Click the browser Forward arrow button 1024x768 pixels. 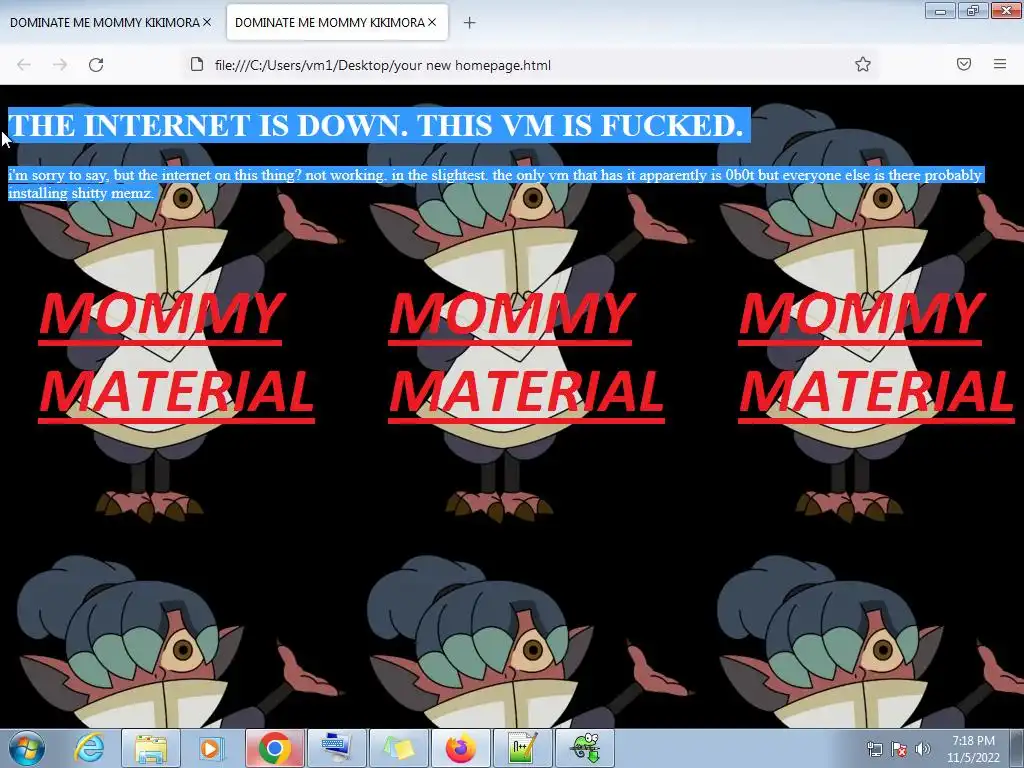(x=60, y=65)
